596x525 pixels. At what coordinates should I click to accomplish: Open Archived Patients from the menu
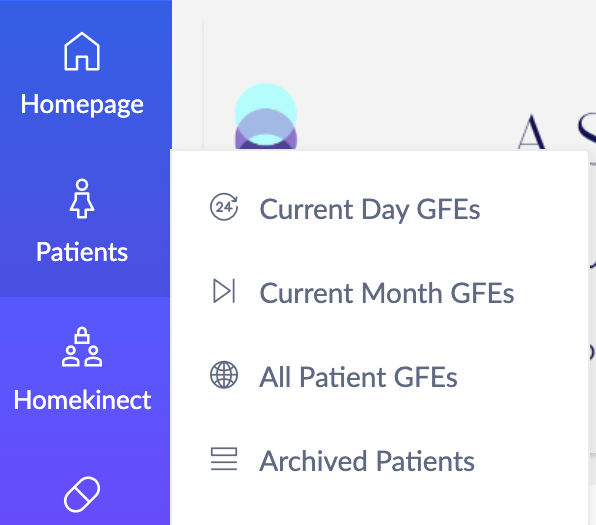point(367,461)
